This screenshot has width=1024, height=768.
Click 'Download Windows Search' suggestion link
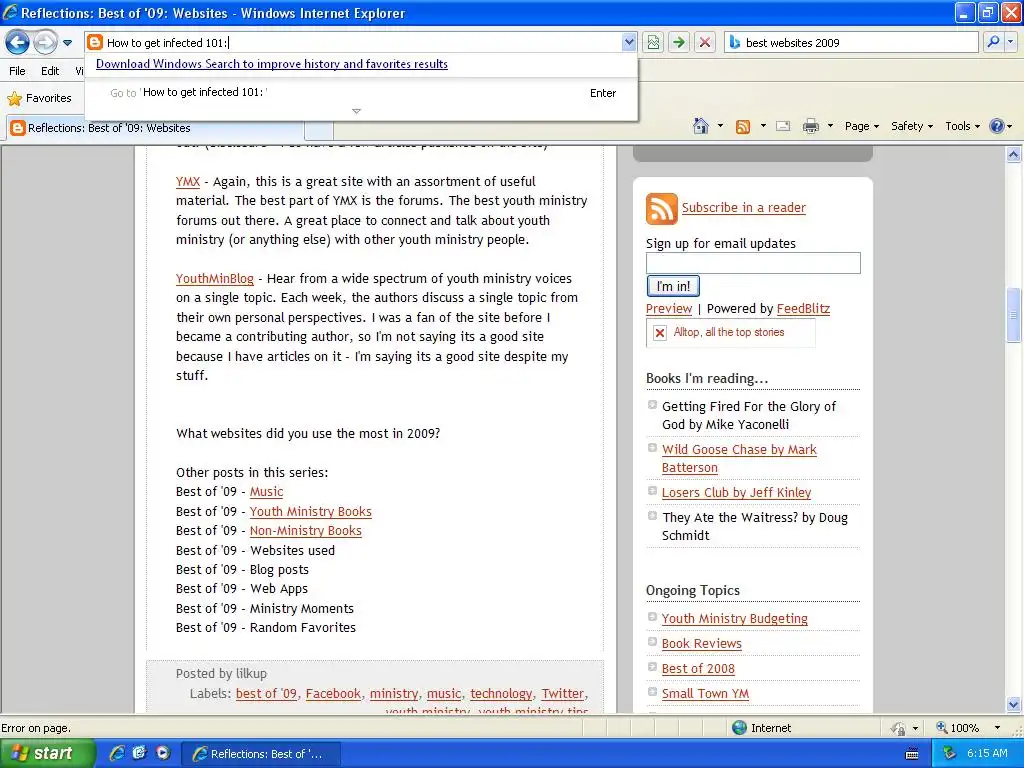272,64
